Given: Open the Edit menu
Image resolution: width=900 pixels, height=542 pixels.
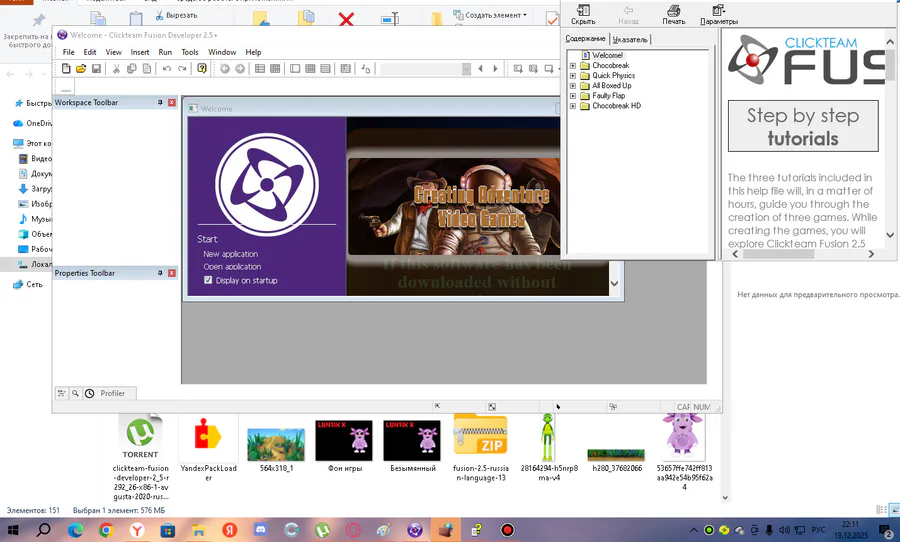Looking at the screenshot, I should (90, 52).
